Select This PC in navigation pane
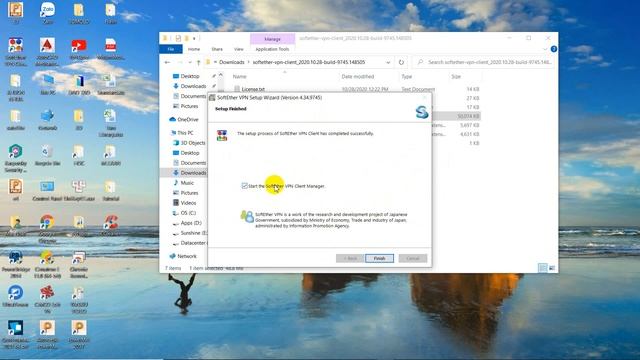 [185, 133]
